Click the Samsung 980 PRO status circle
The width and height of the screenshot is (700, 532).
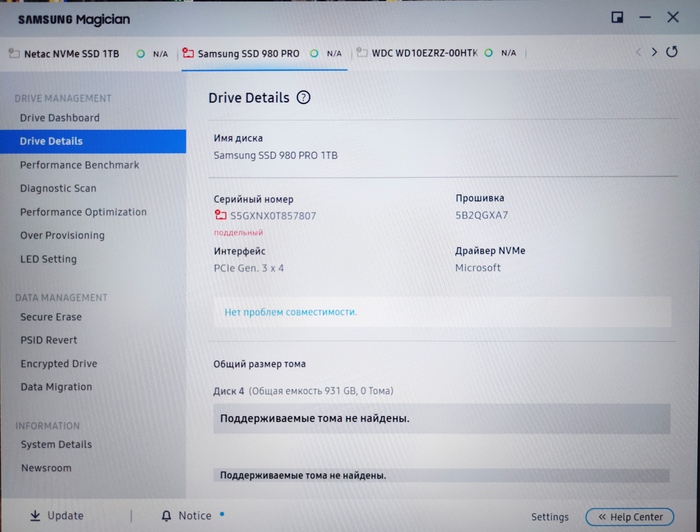(x=314, y=53)
